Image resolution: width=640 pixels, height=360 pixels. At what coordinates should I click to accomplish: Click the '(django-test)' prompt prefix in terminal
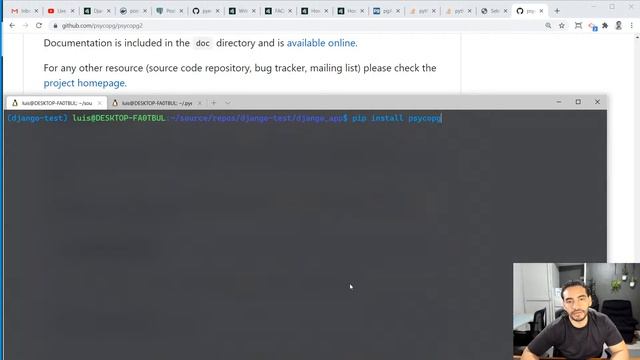coord(38,118)
